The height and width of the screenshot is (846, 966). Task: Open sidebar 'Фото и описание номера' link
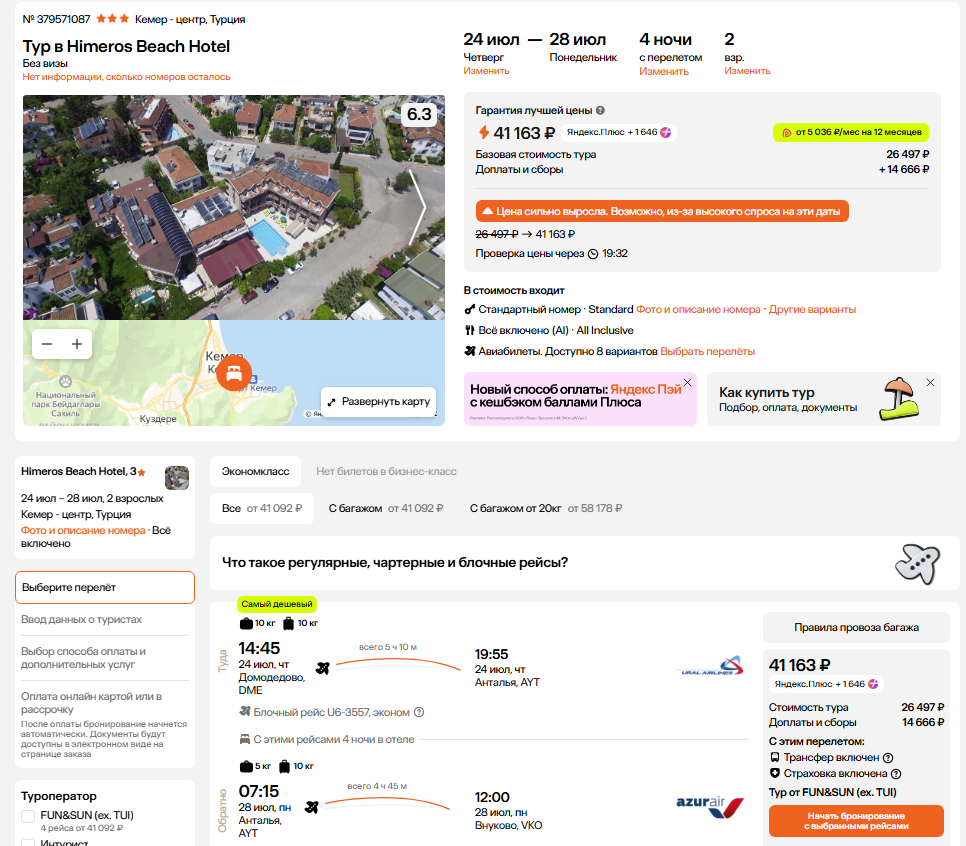(x=83, y=531)
